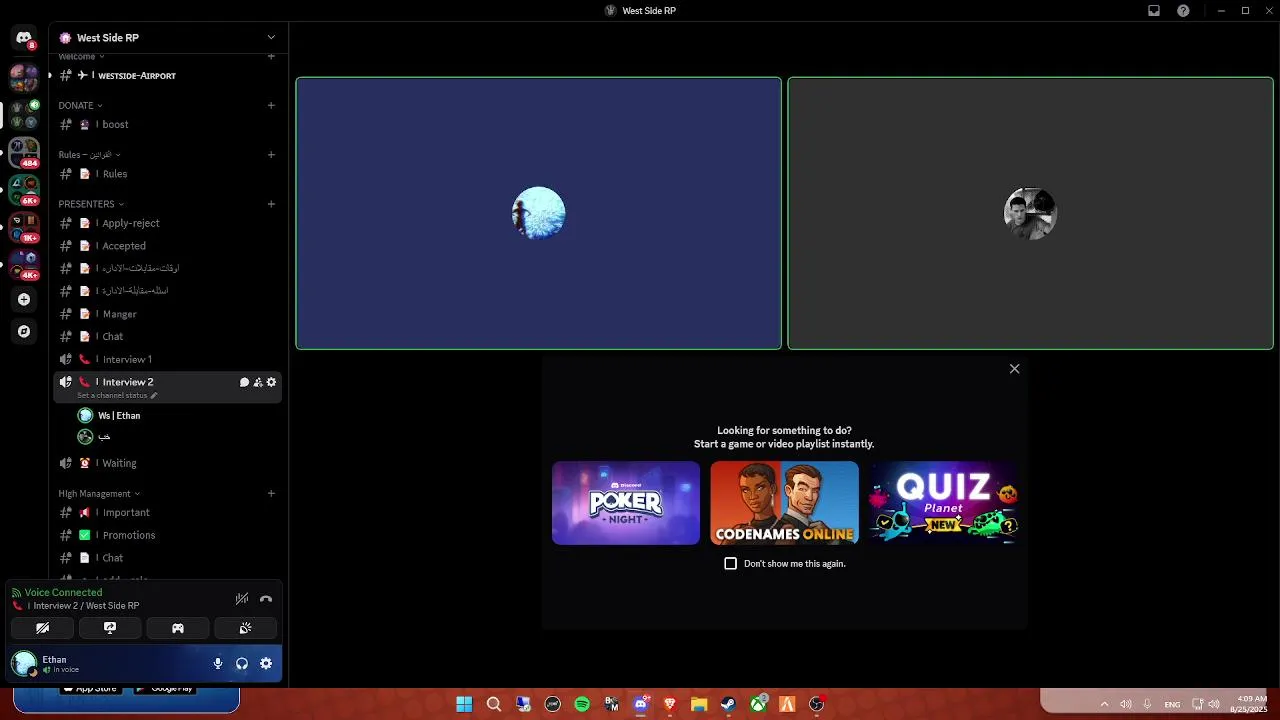Click Ethan's avatar in user panel
Image resolution: width=1280 pixels, height=720 pixels.
[24, 663]
